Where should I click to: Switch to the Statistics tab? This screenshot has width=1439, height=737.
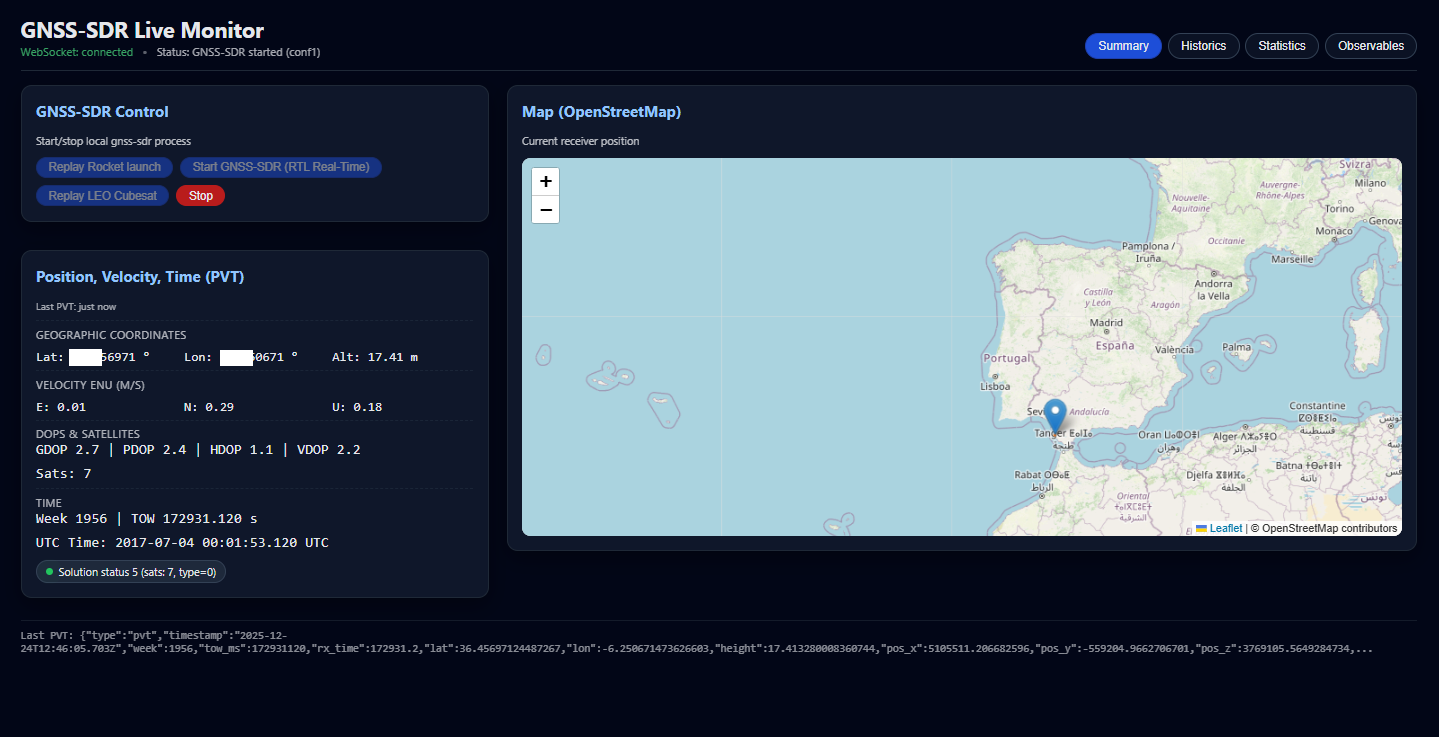click(1281, 46)
